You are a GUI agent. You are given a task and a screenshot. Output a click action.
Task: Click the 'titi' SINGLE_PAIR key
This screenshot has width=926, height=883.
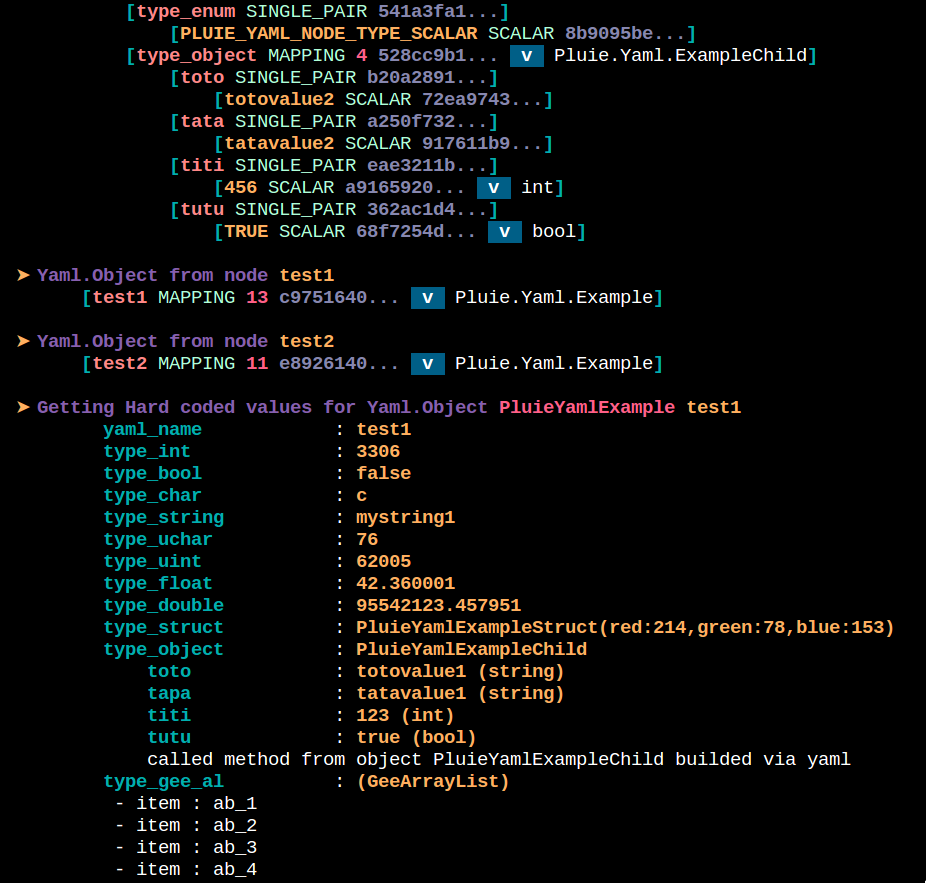pyautogui.click(x=203, y=165)
